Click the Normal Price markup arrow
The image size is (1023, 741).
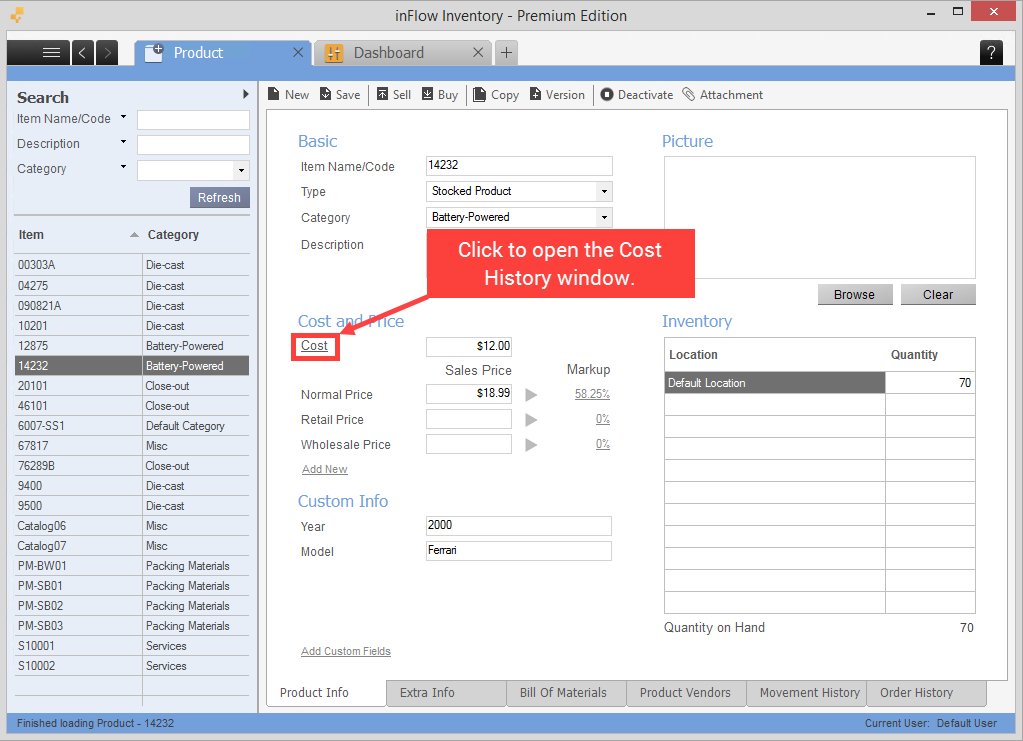click(531, 395)
